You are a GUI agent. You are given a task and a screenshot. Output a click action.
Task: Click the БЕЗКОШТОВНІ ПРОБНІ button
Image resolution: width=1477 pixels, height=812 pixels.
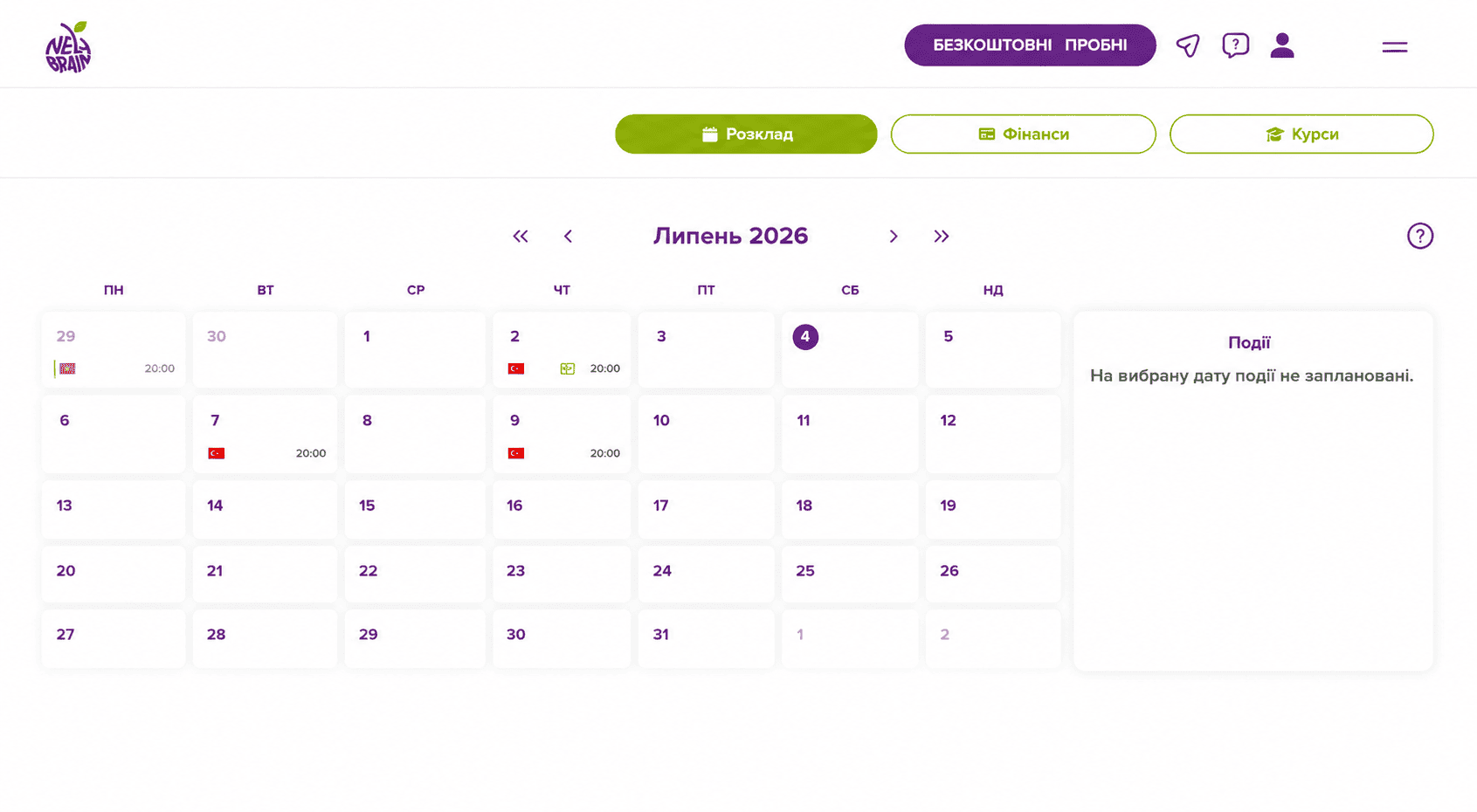(x=1030, y=45)
